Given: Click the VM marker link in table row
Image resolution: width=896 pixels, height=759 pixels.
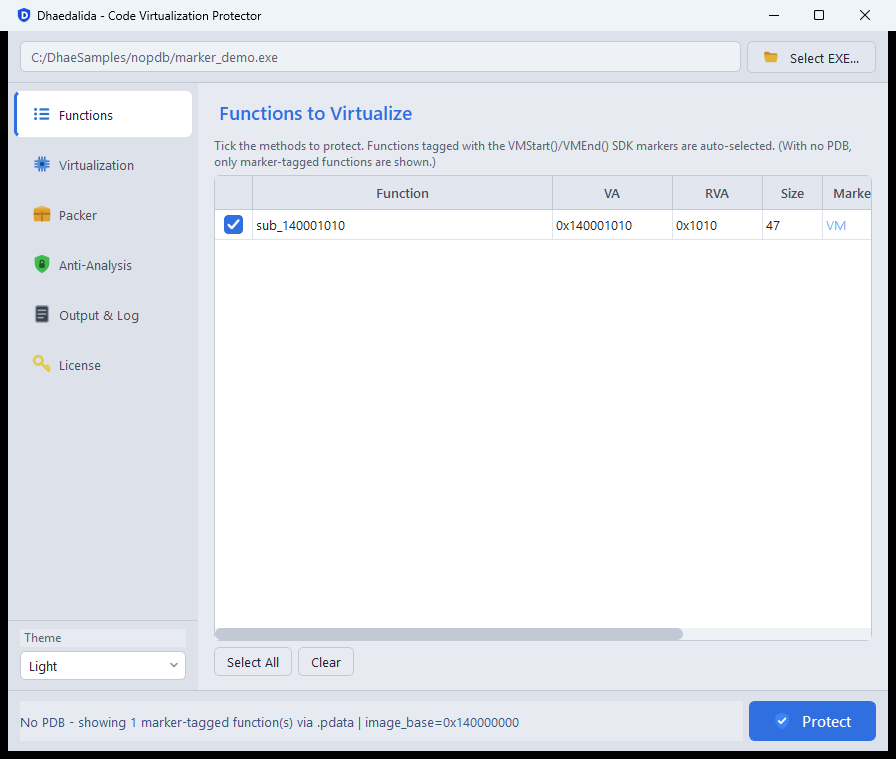Looking at the screenshot, I should pyautogui.click(x=836, y=226).
